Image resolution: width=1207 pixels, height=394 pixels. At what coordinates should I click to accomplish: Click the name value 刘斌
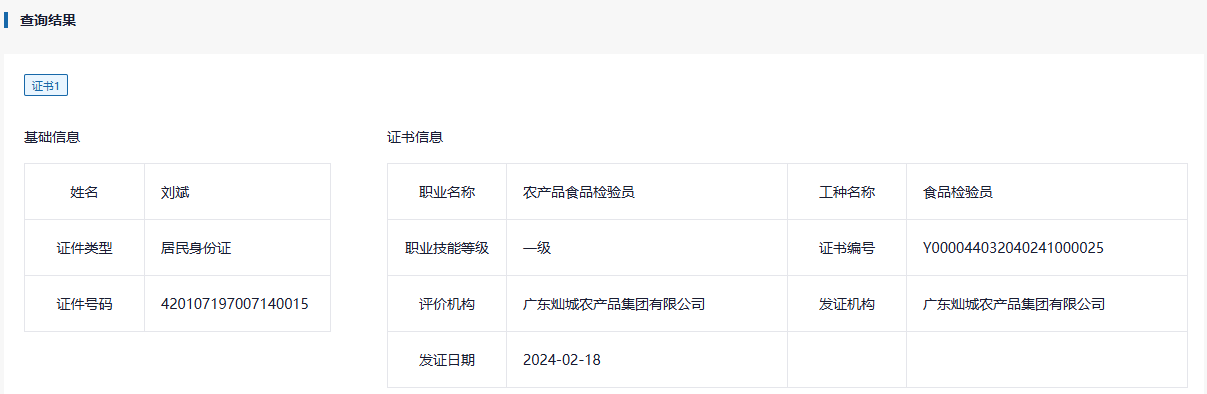175,192
